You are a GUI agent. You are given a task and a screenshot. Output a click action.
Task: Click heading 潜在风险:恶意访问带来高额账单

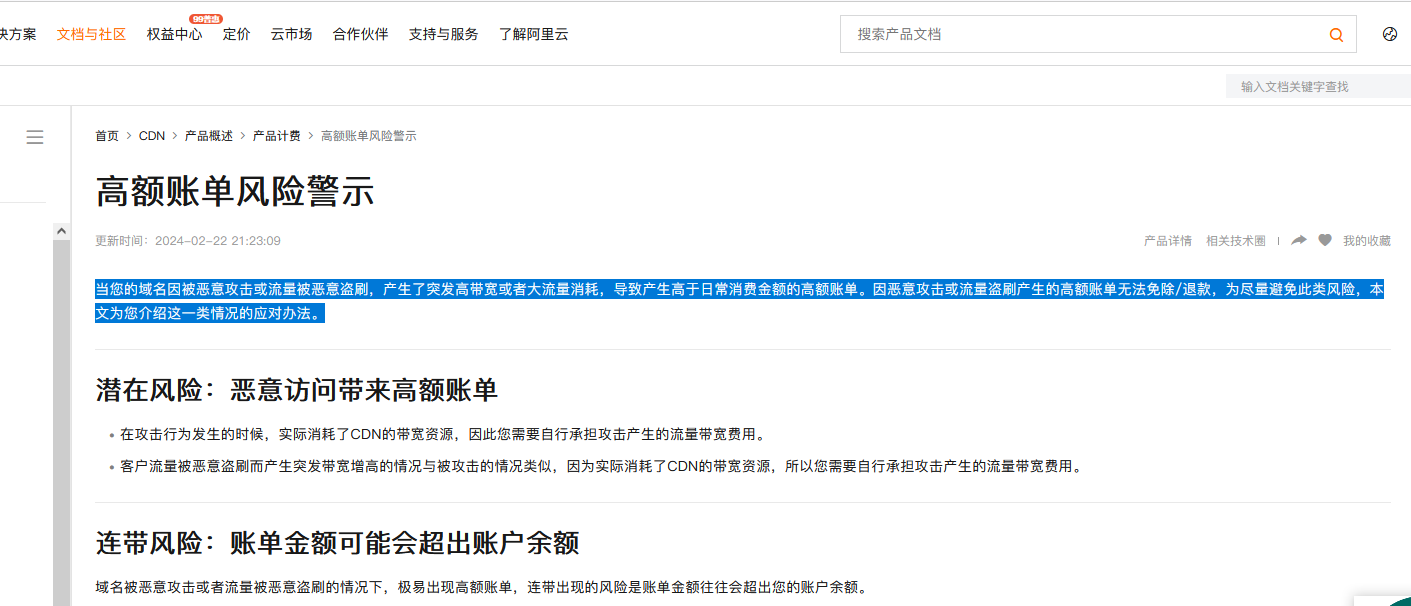click(x=297, y=390)
